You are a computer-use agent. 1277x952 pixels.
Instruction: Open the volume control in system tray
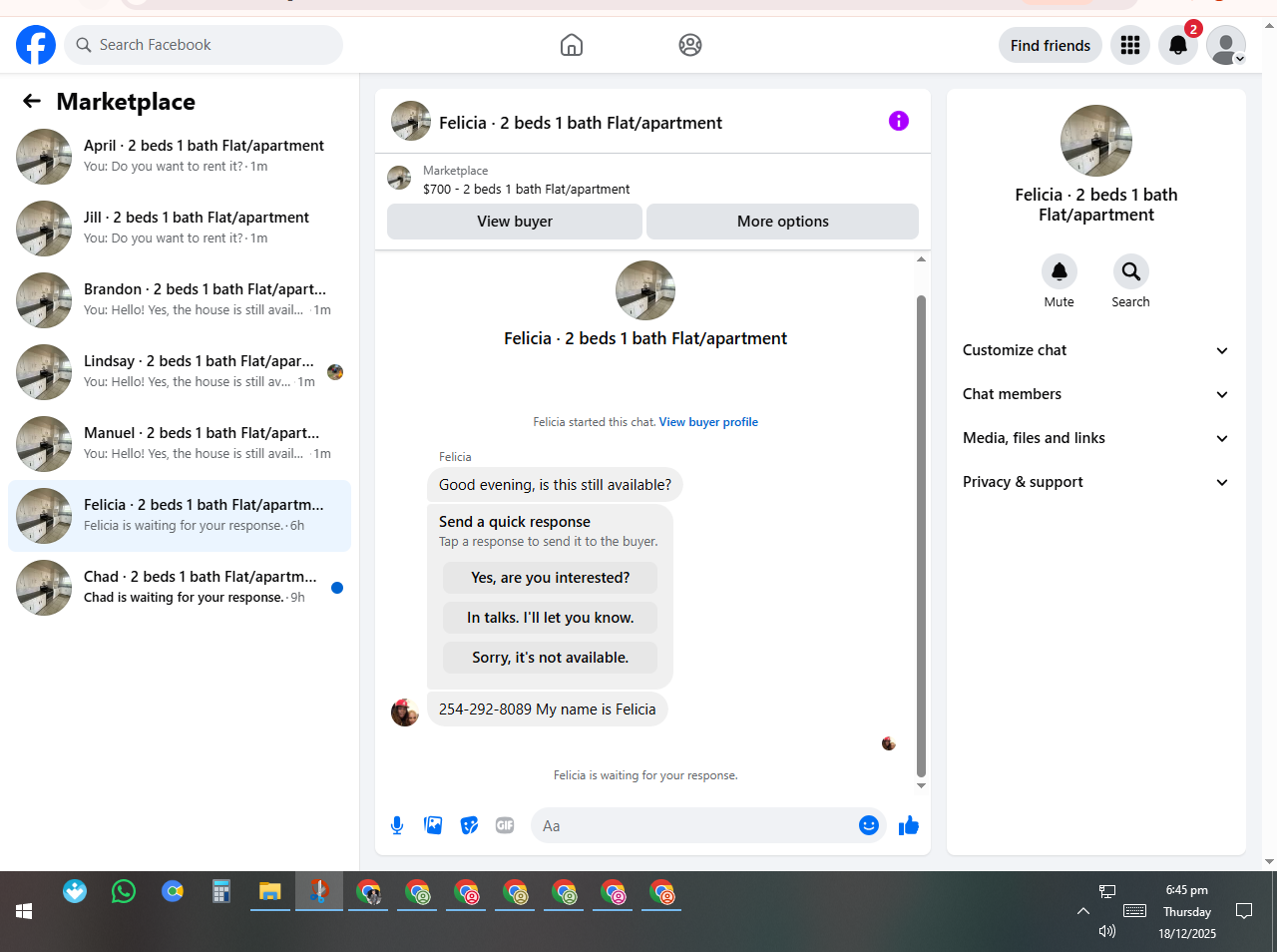(x=1106, y=931)
